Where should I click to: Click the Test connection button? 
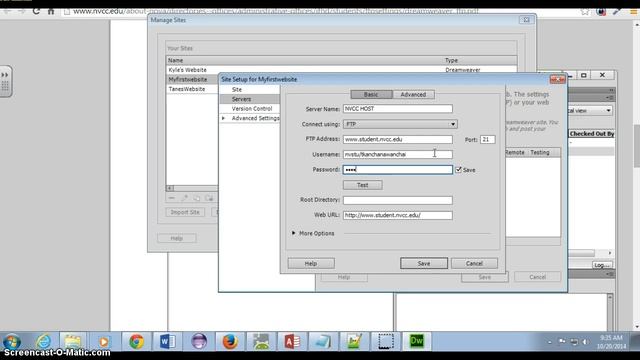coord(362,185)
